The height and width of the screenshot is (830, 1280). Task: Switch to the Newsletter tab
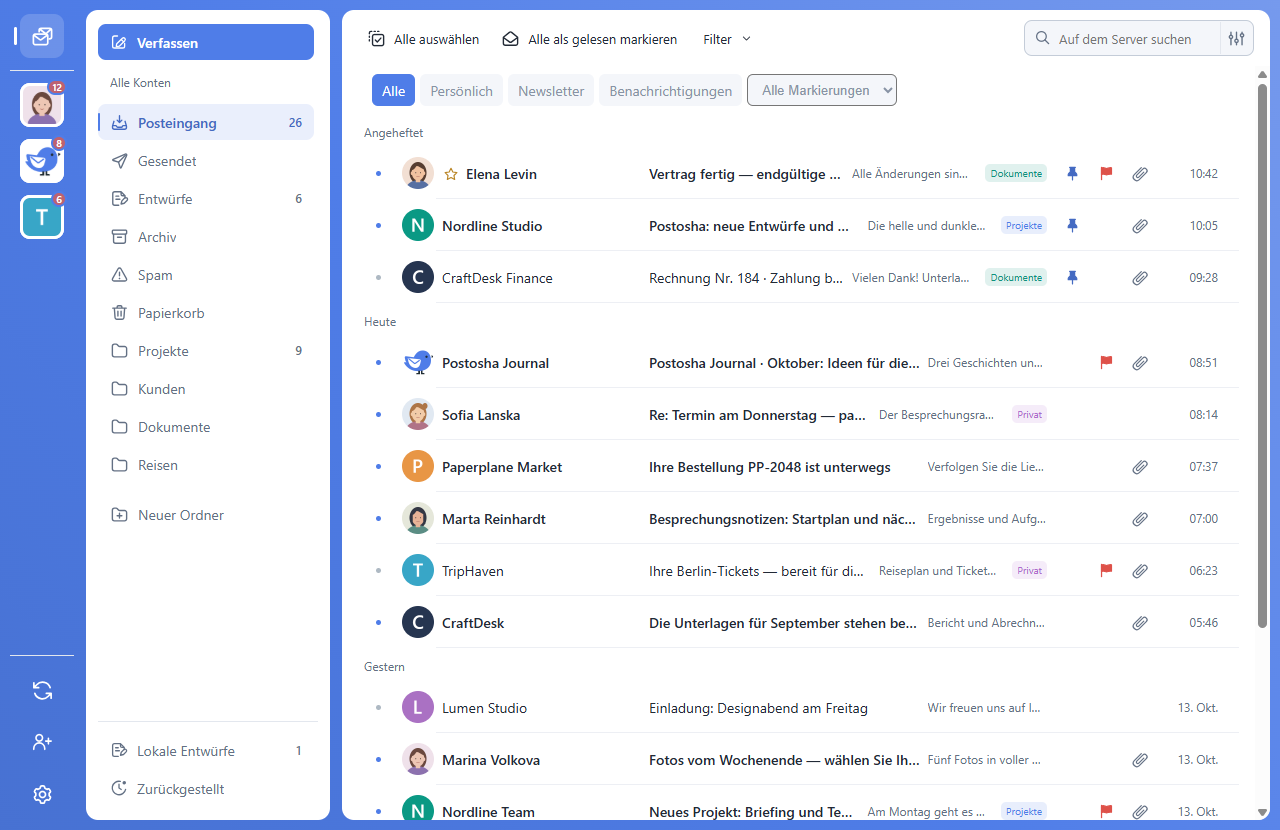coord(551,90)
